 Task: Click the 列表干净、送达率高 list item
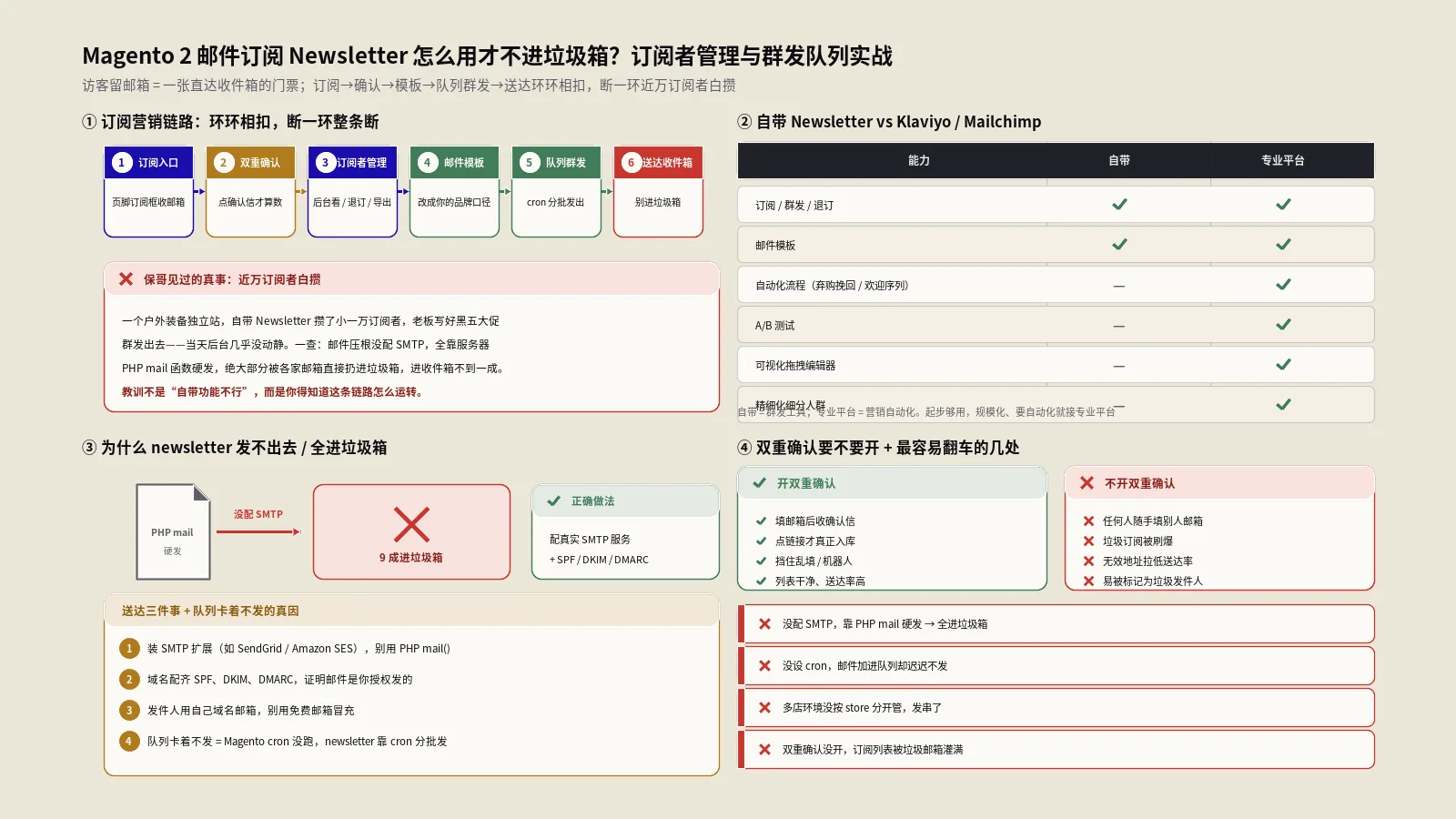[x=820, y=581]
